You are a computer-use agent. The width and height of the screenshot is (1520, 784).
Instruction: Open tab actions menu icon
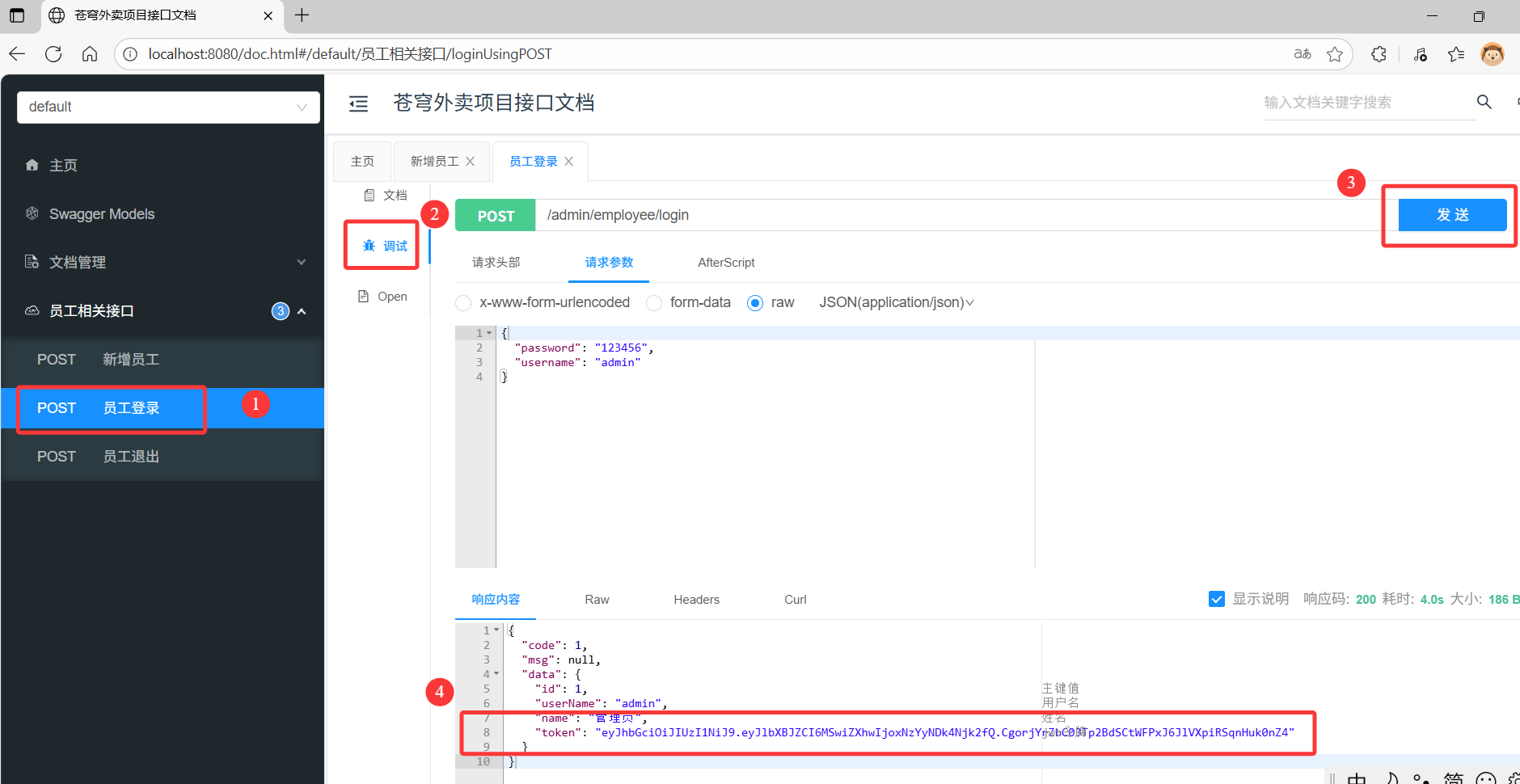click(x=17, y=15)
